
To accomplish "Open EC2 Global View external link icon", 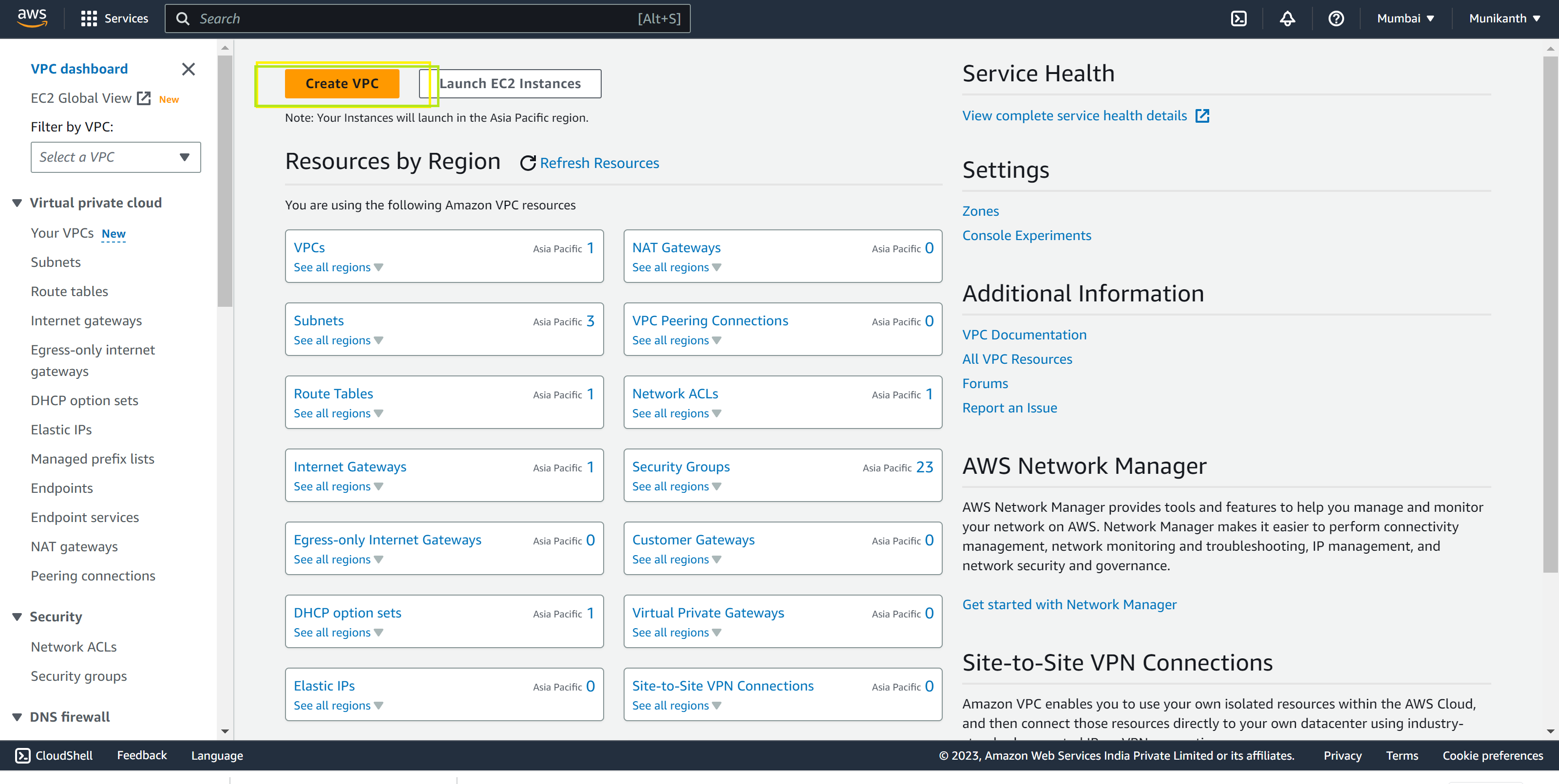I will click(143, 98).
